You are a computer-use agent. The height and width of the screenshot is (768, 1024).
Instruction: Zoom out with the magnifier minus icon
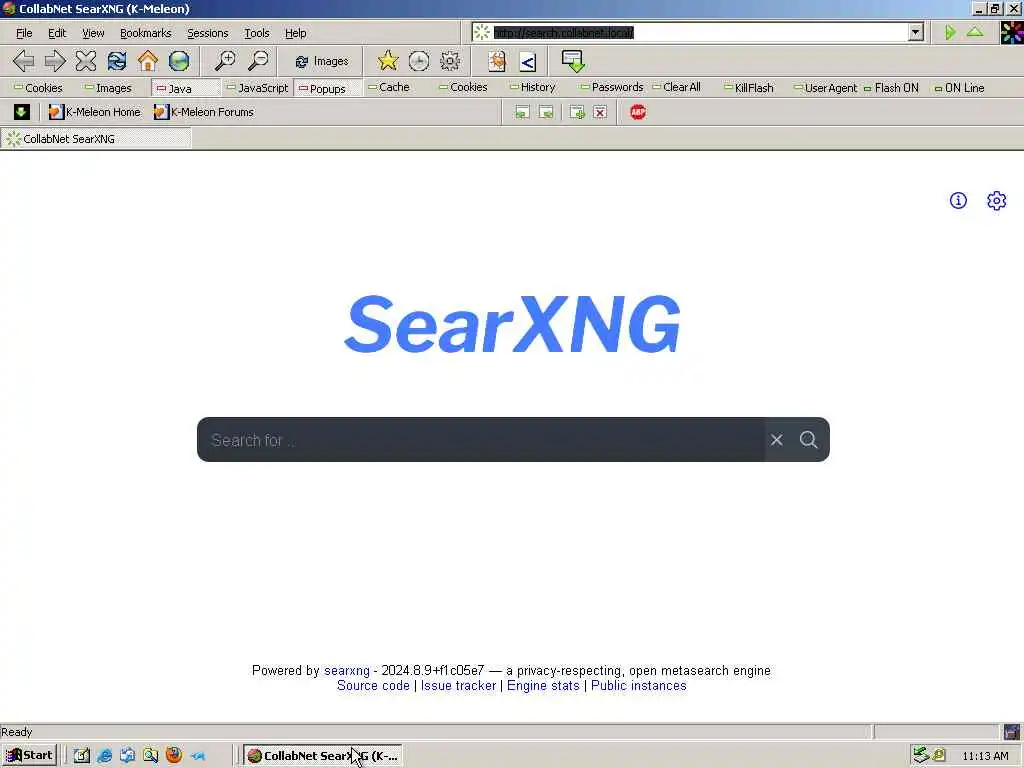coord(258,61)
